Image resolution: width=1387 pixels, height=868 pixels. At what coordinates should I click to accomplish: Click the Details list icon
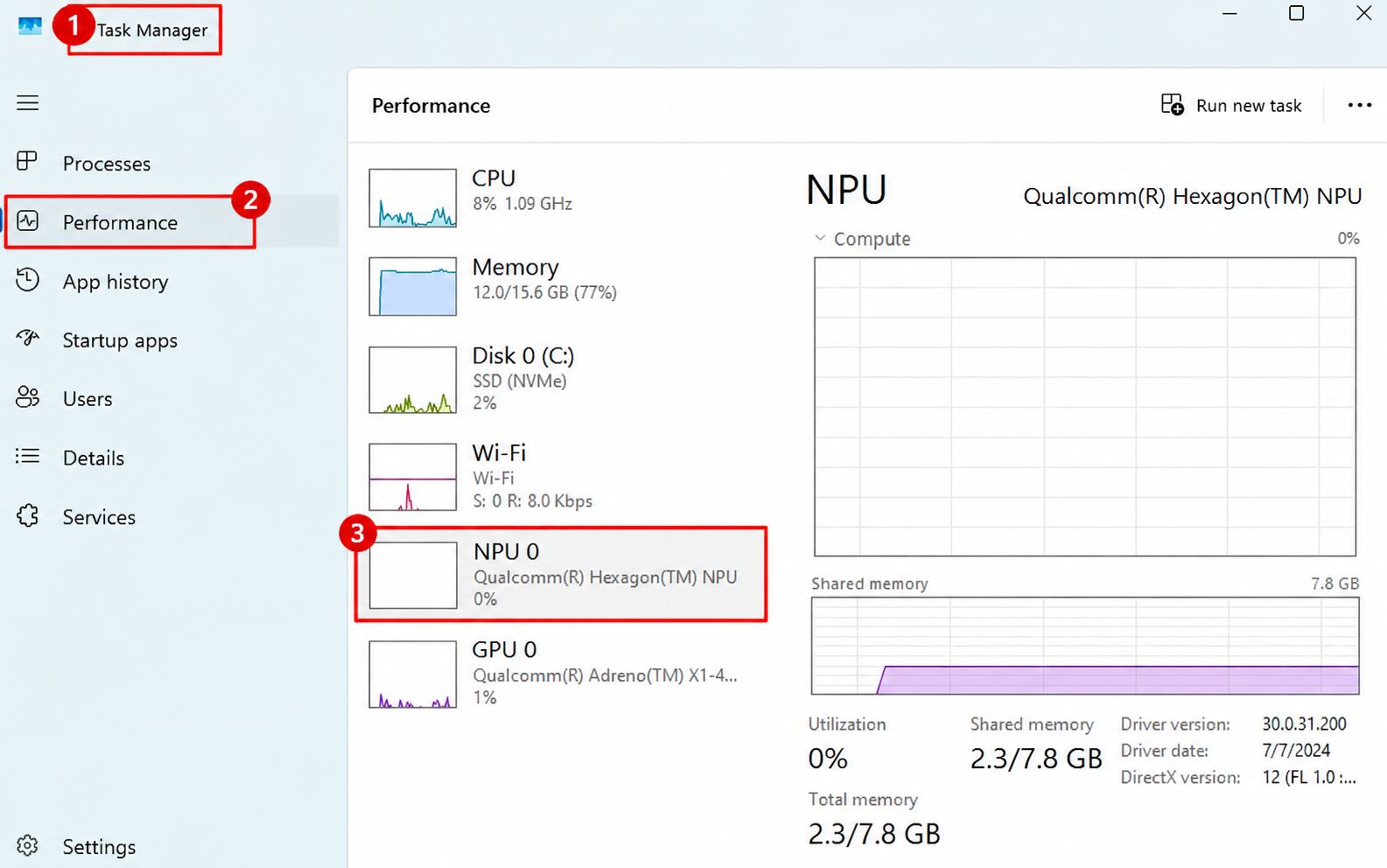point(27,457)
